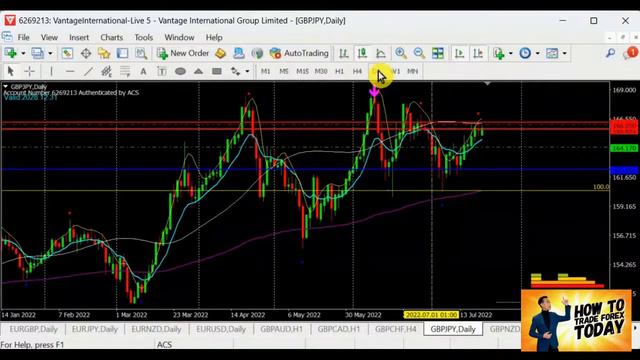Image resolution: width=640 pixels, height=360 pixels.
Task: Select the text 'A' tool
Action: 143,71
